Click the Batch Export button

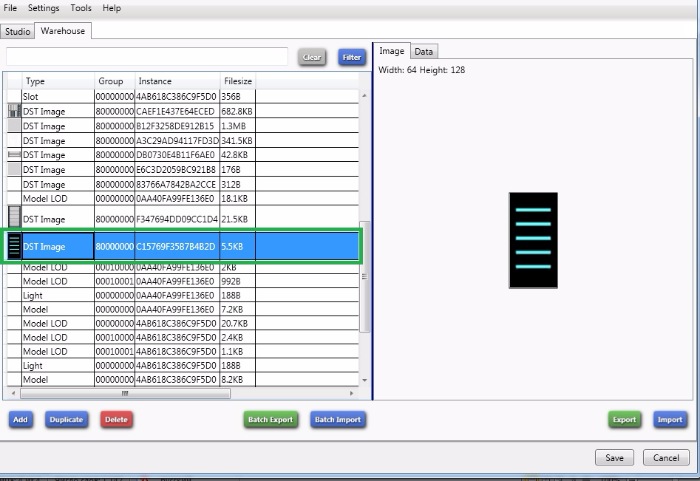tap(271, 420)
